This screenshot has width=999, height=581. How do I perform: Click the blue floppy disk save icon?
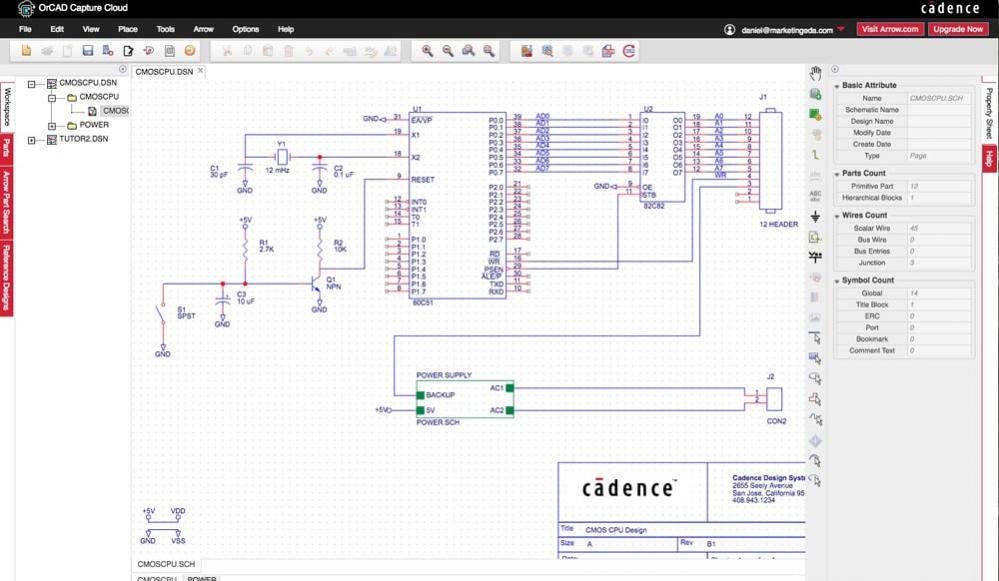pyautogui.click(x=88, y=51)
